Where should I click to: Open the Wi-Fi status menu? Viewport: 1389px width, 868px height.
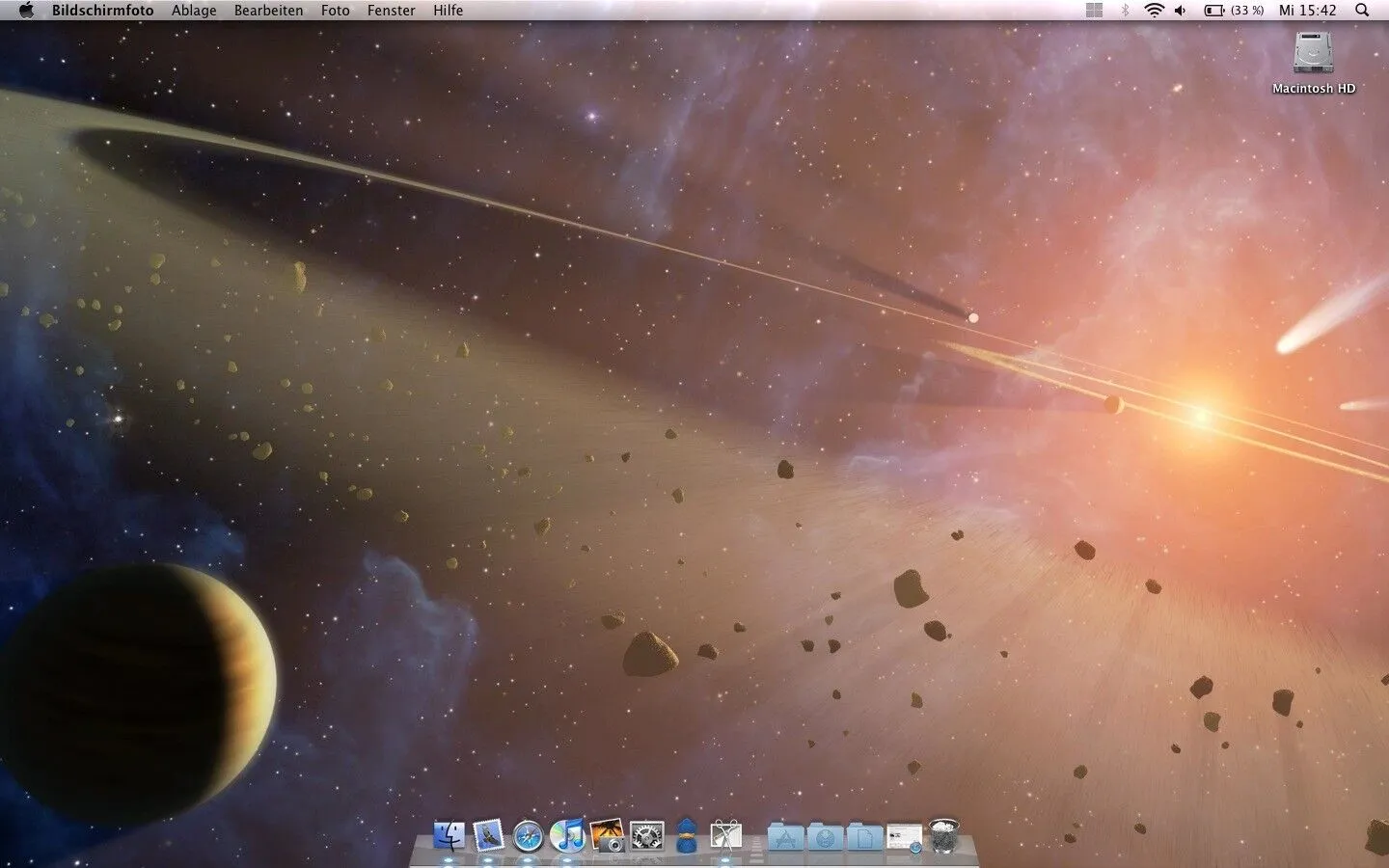click(1154, 11)
